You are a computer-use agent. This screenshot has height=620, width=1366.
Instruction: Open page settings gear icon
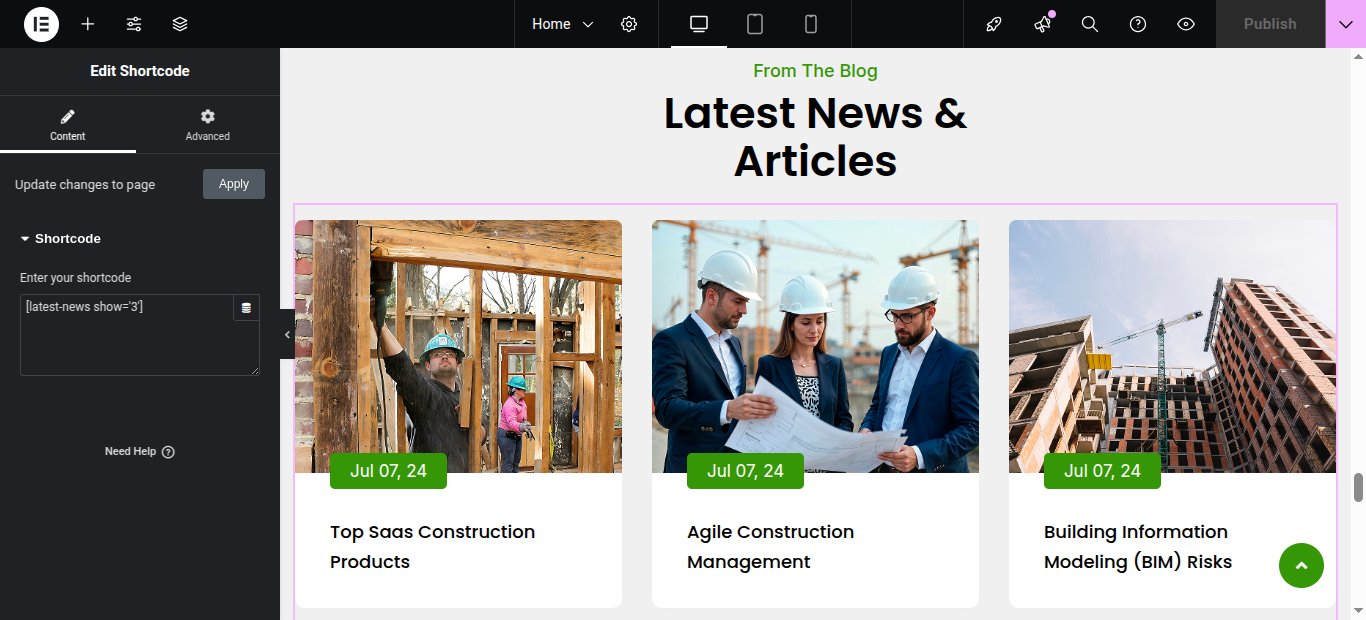(629, 24)
